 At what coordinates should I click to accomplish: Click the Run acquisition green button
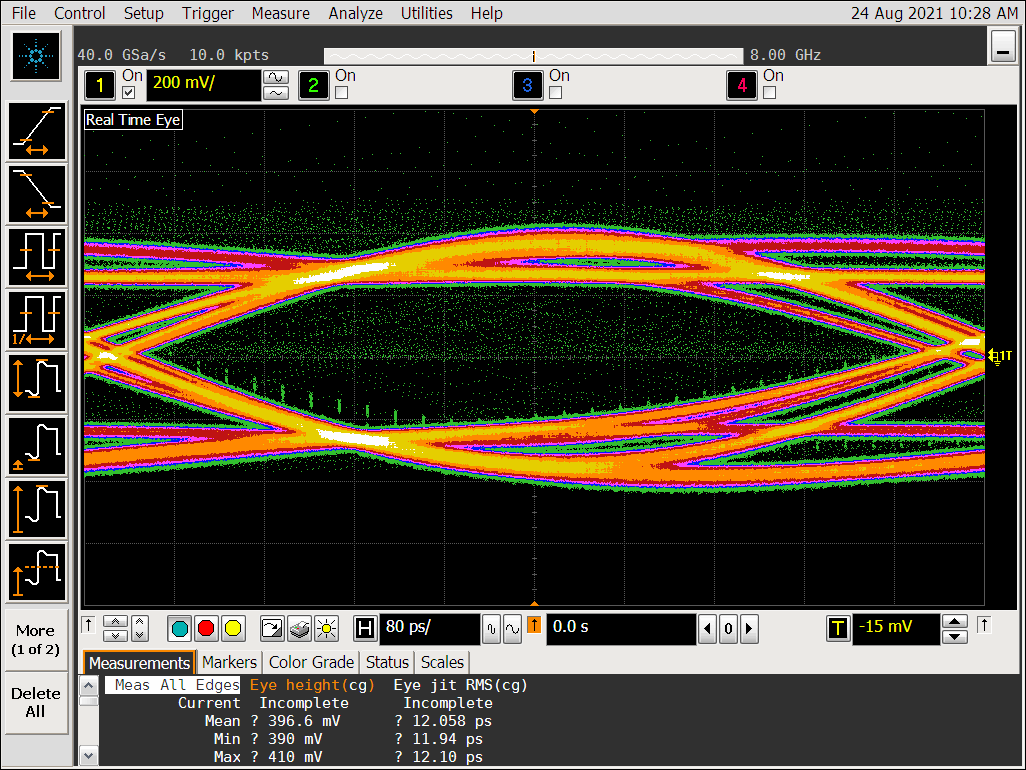coord(179,629)
